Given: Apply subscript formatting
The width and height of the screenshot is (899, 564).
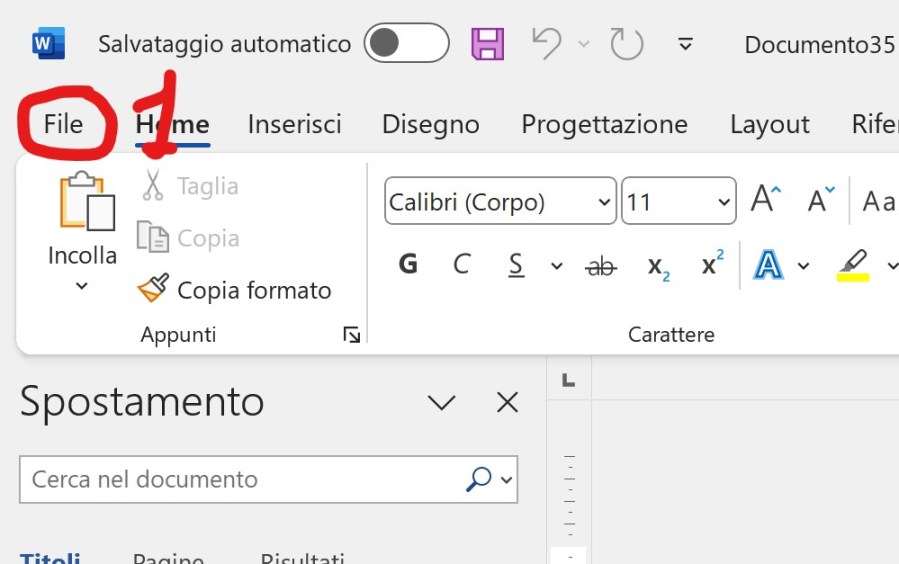Looking at the screenshot, I should (658, 266).
